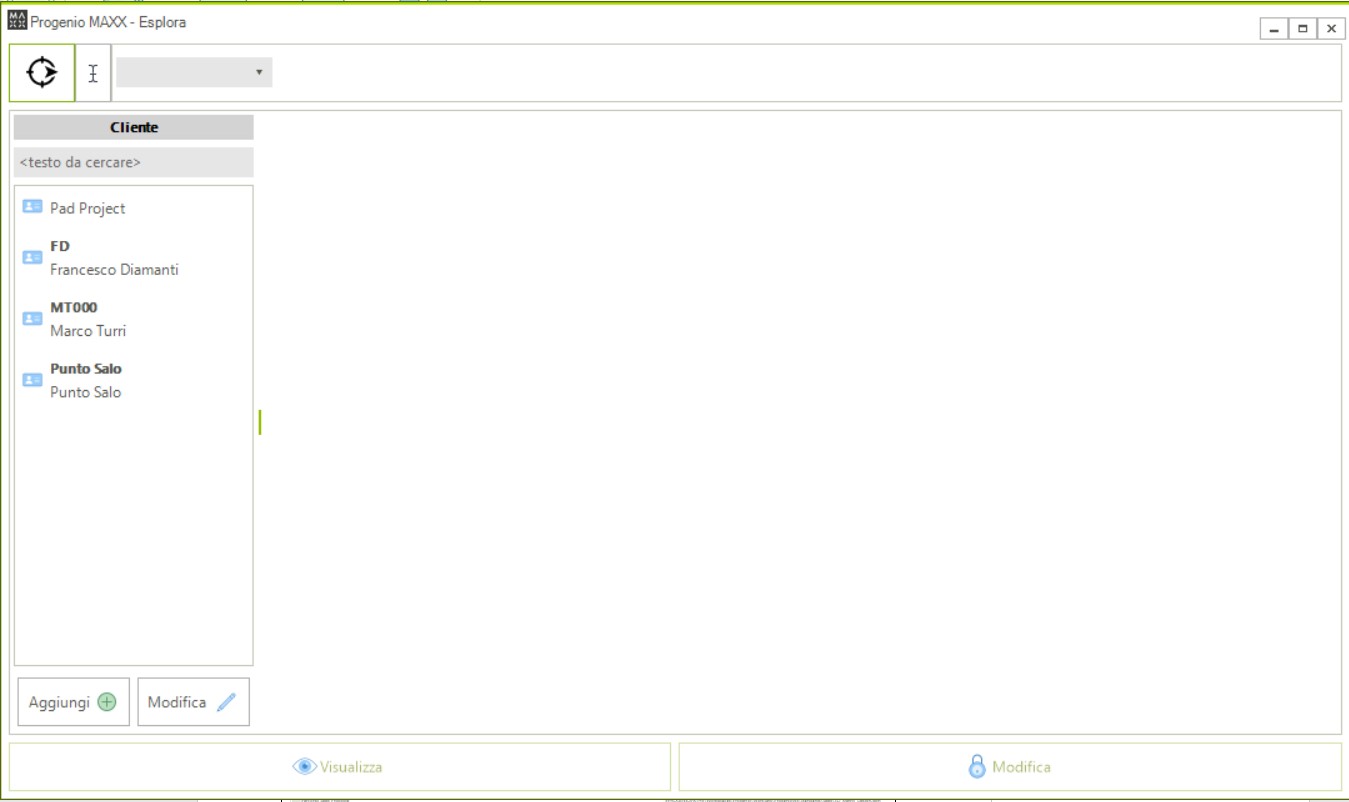Click the search field 'testo da cercare'
Viewport: 1349px width, 802px height.
point(134,162)
